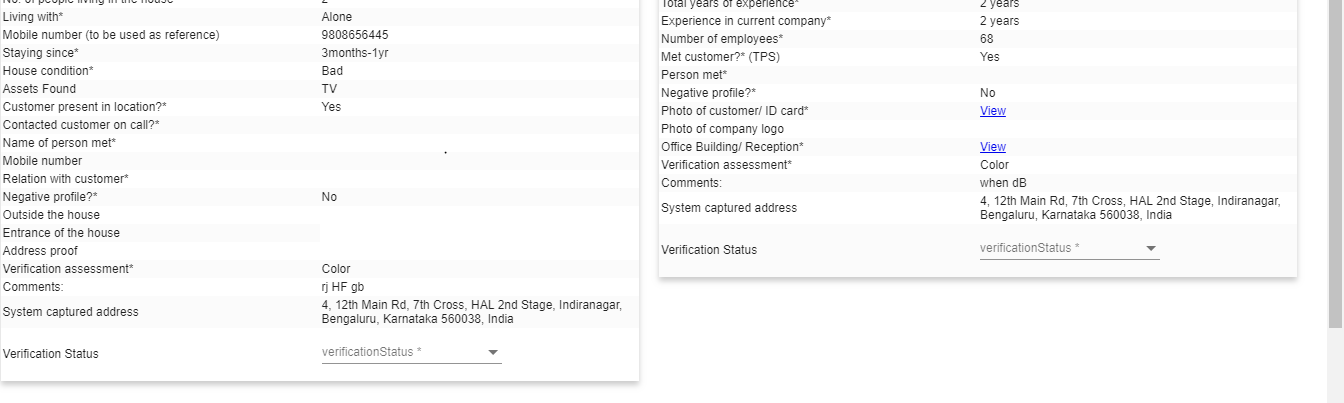Expand Verification Status dropdown arrow under house details
This screenshot has height=403, width=1344.
[x=492, y=352]
